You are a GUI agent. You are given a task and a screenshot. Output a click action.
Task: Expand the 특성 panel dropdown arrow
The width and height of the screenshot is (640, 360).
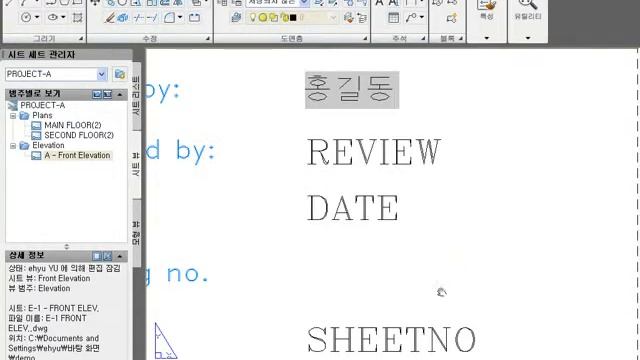pyautogui.click(x=487, y=38)
